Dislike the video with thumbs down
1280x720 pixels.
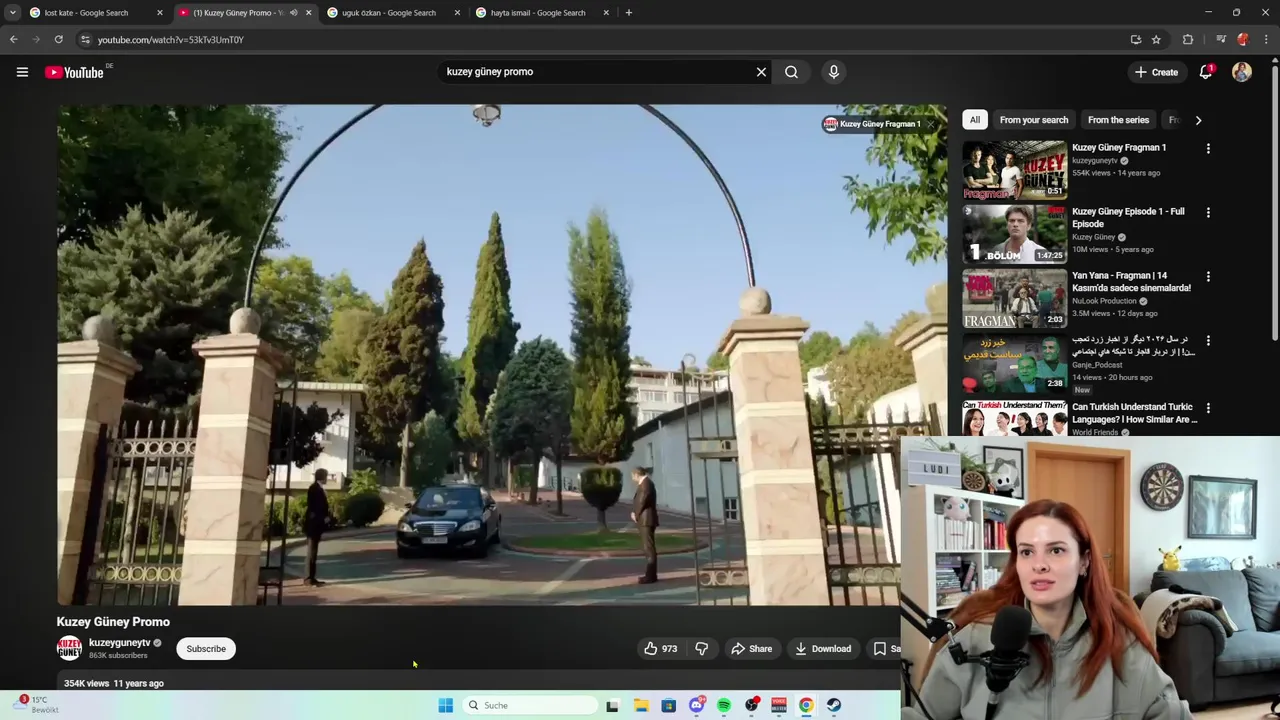tap(702, 649)
